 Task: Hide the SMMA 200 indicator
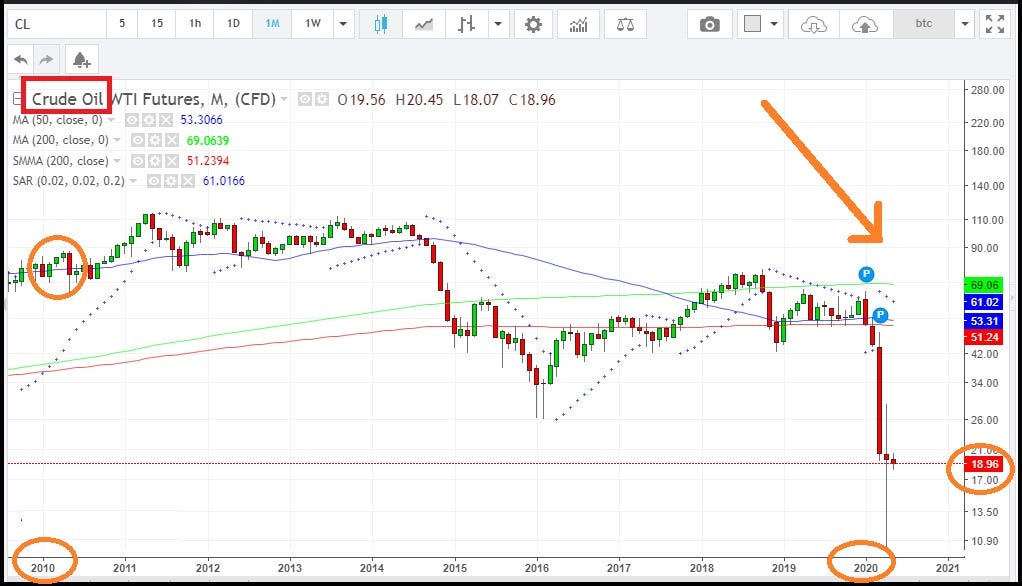(x=137, y=160)
